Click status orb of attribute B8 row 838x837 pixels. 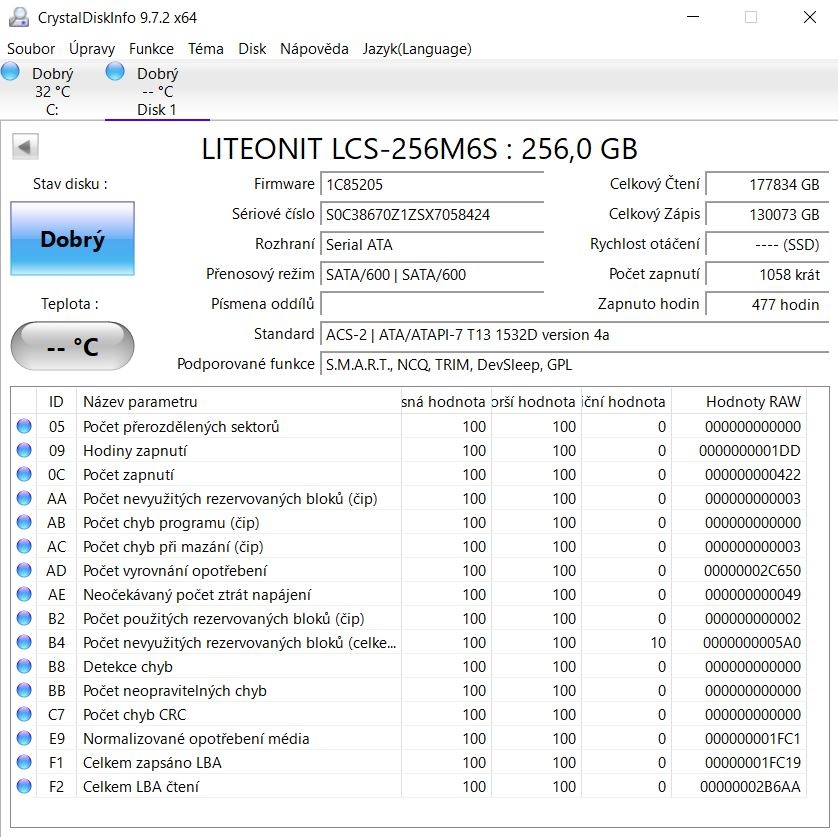[24, 666]
